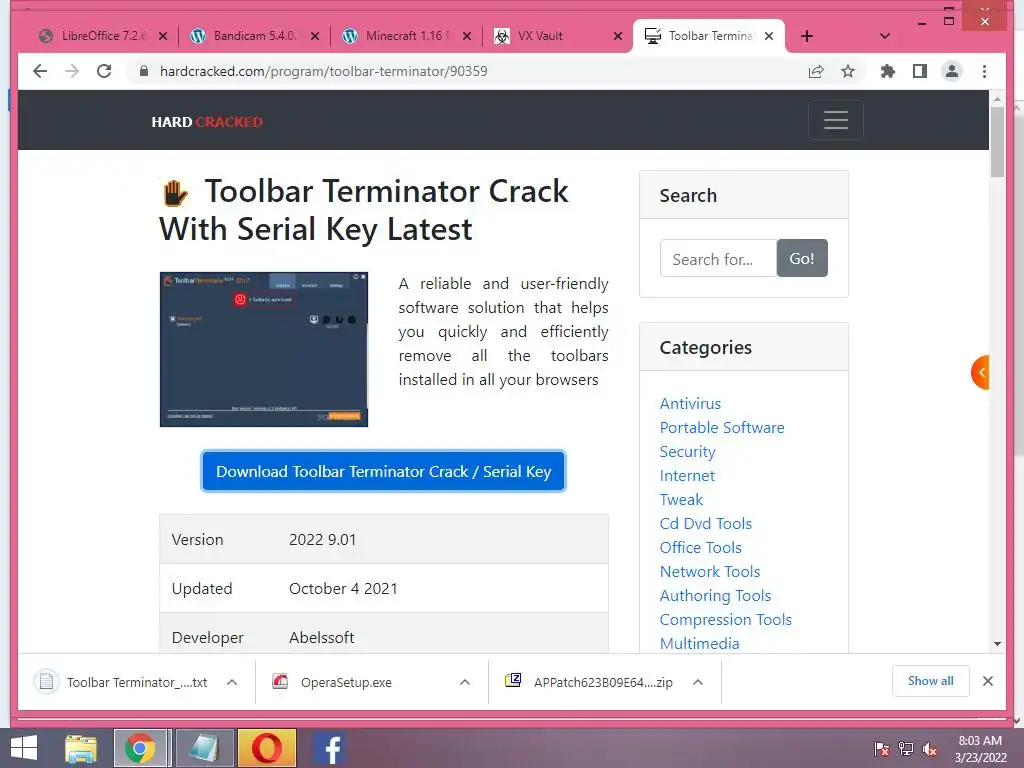1024x768 pixels.
Task: Open the Security category
Action: click(688, 452)
